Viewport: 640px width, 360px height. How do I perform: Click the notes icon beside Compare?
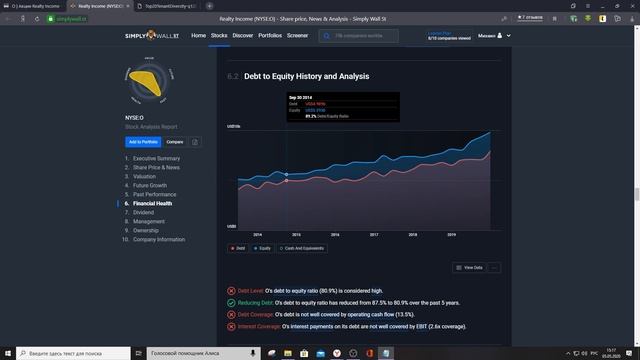(195, 142)
